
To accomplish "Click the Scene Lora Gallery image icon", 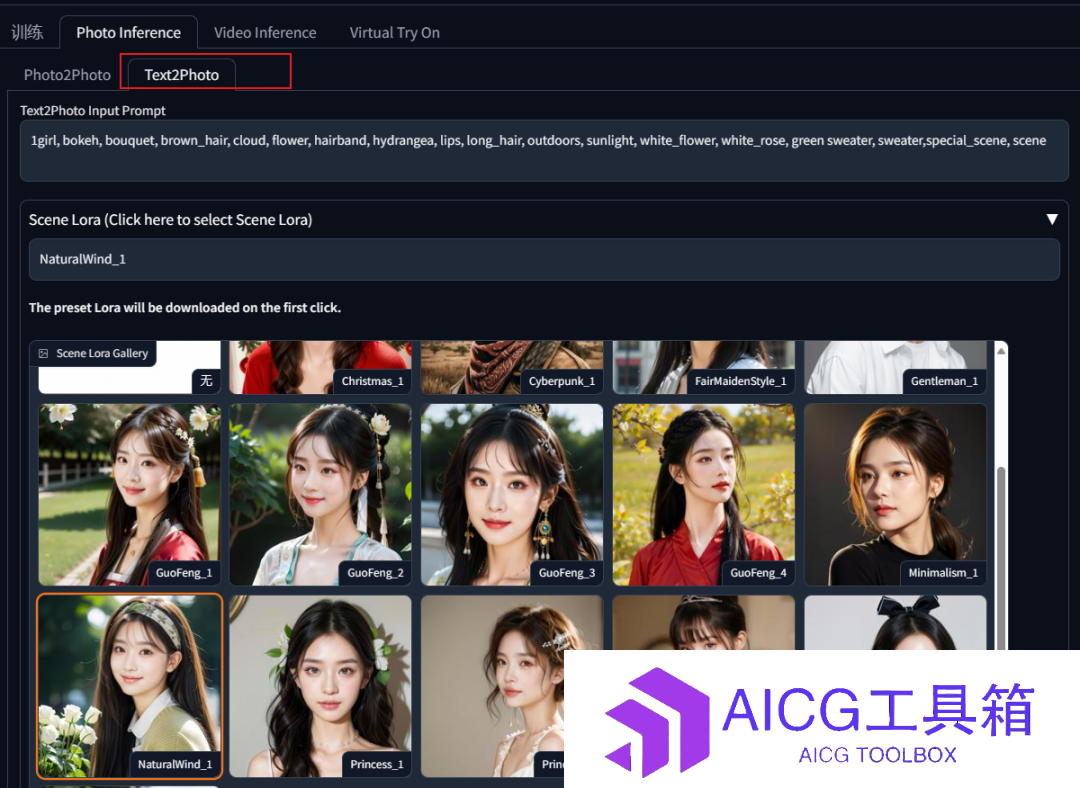I will [43, 353].
